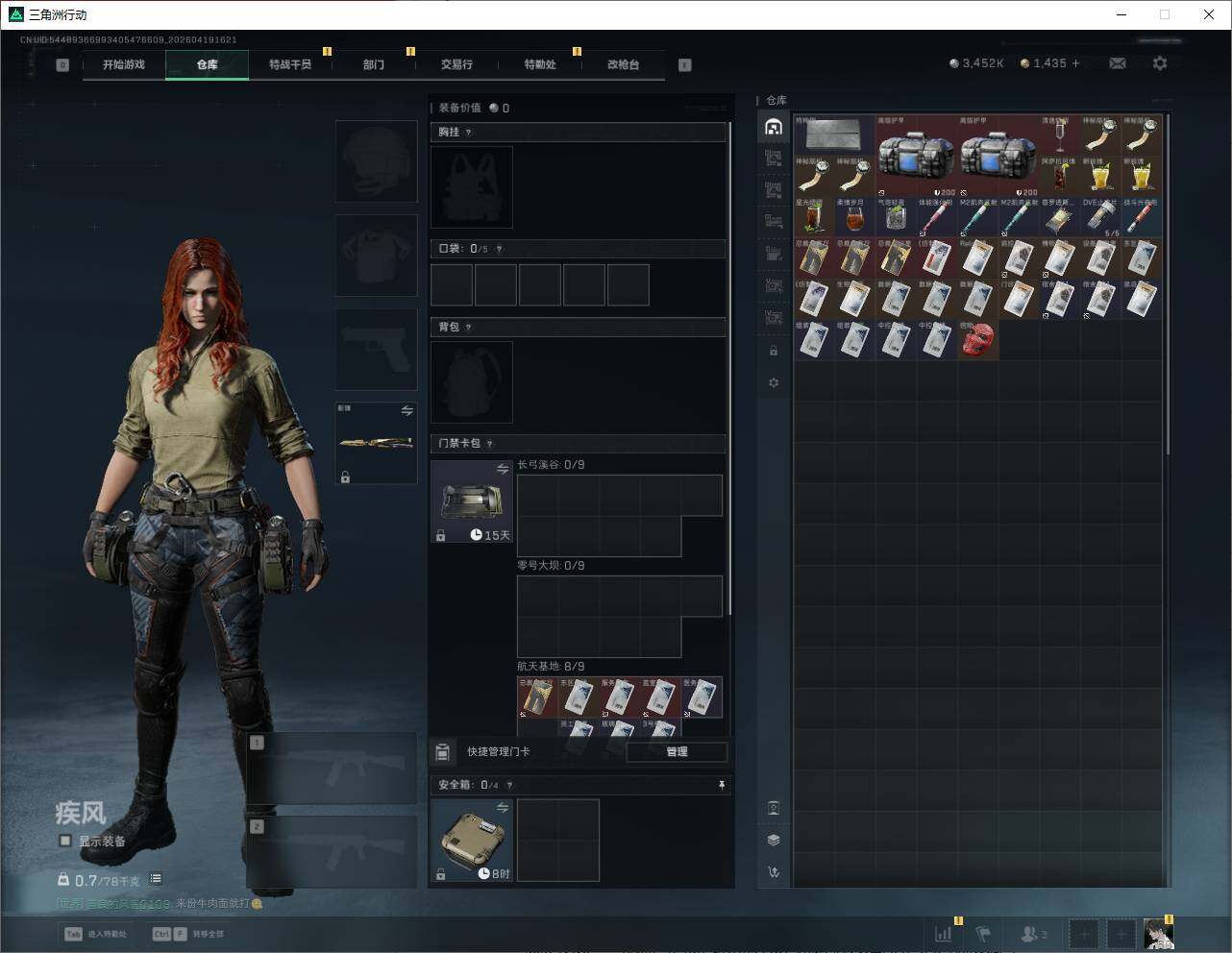Toggle the 显示装备 checkbox
This screenshot has width=1232, height=953.
[65, 841]
